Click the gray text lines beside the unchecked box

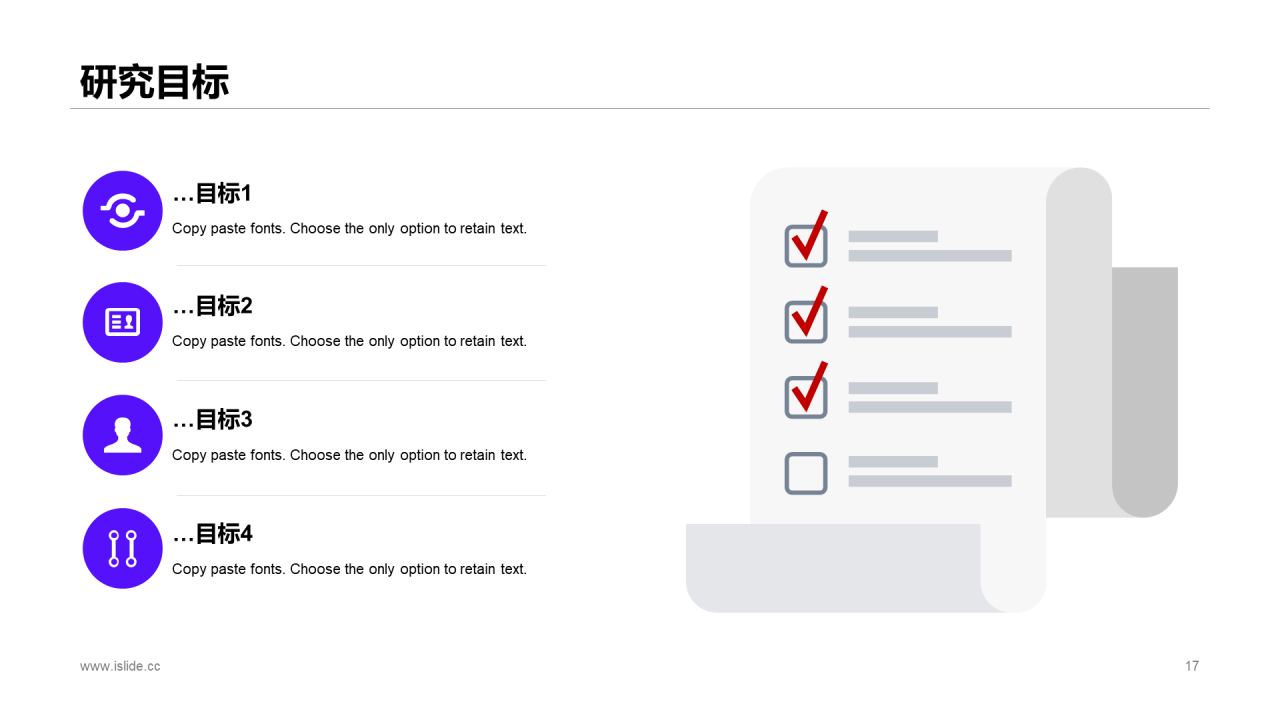930,471
